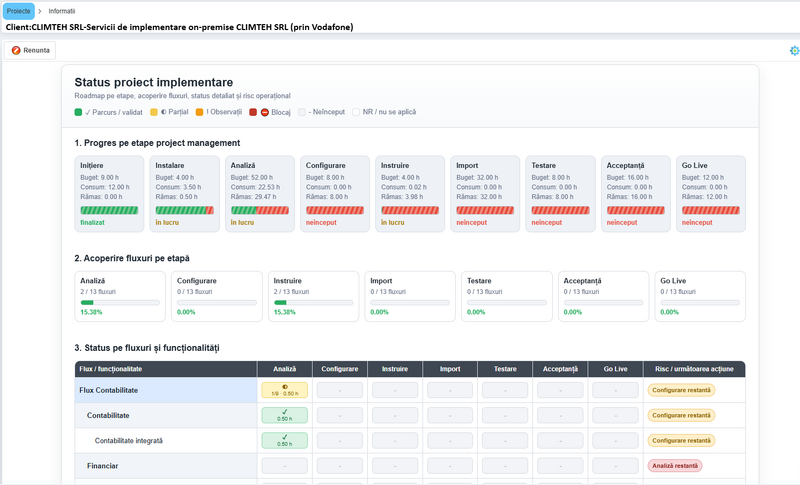Click '0 / 13 fluxuri' under Import coverage

[x=388, y=292]
